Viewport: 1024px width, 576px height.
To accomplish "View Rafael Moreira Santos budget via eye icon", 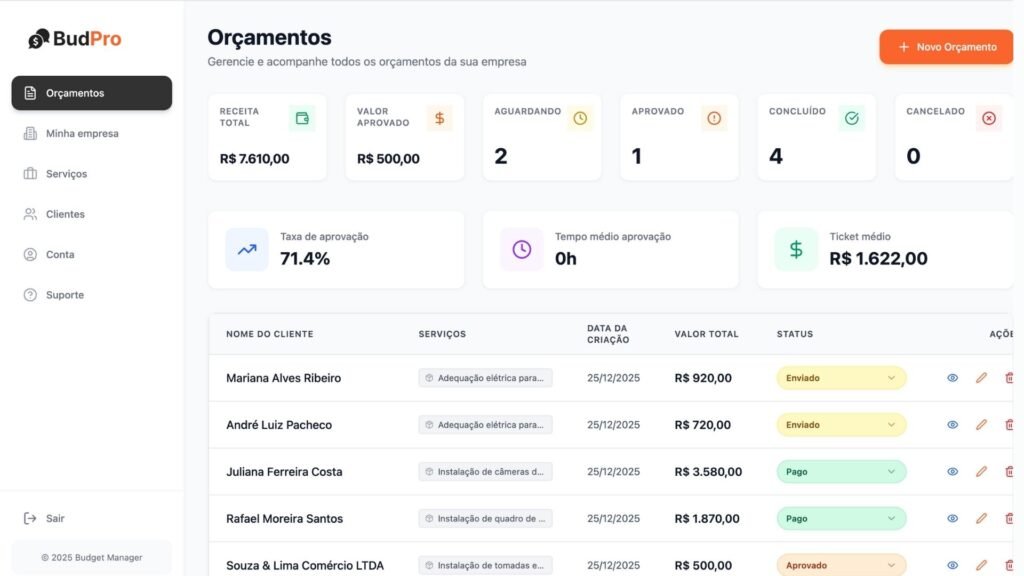I will (952, 519).
